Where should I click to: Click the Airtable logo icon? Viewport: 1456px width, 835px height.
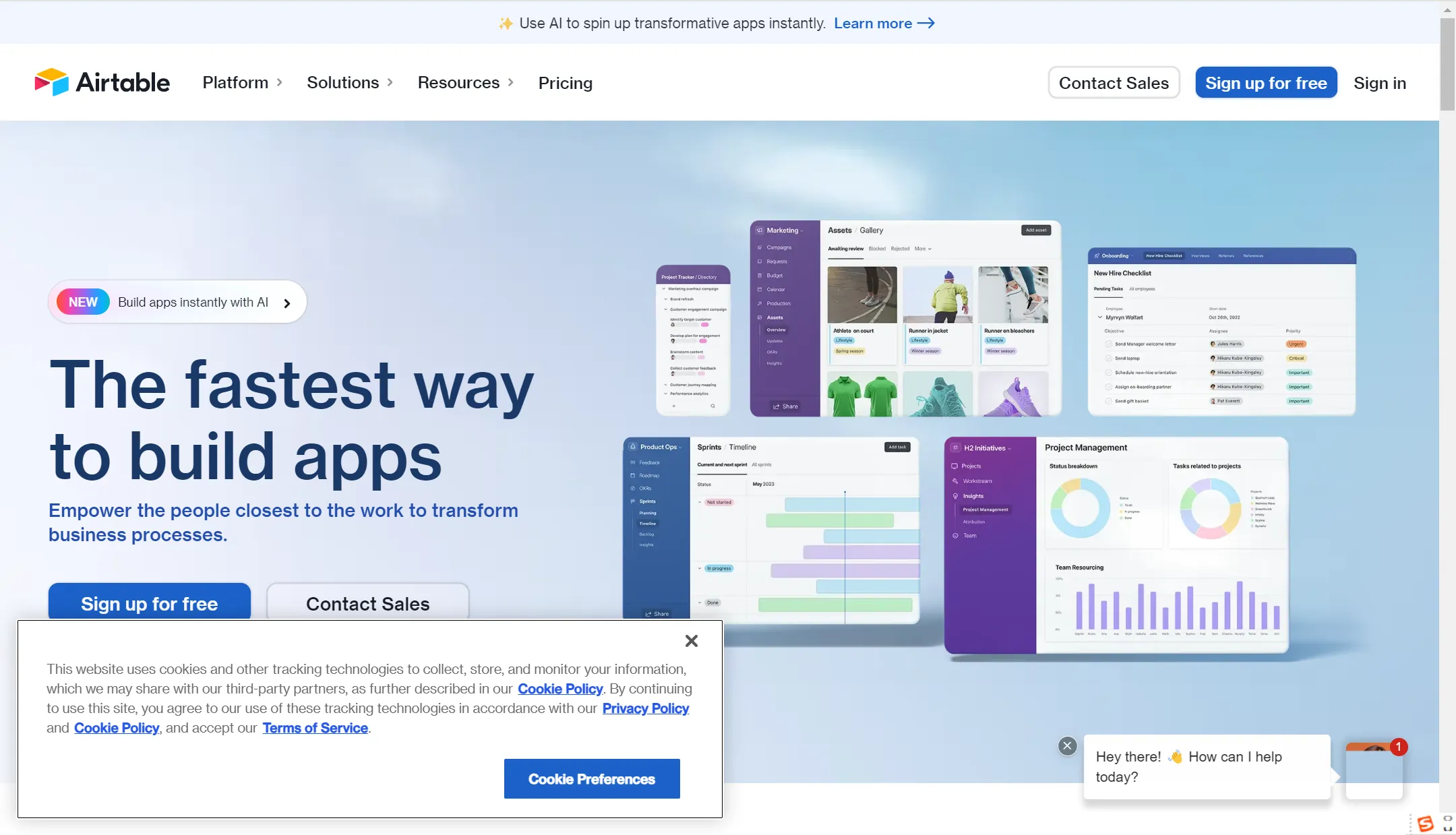point(51,82)
